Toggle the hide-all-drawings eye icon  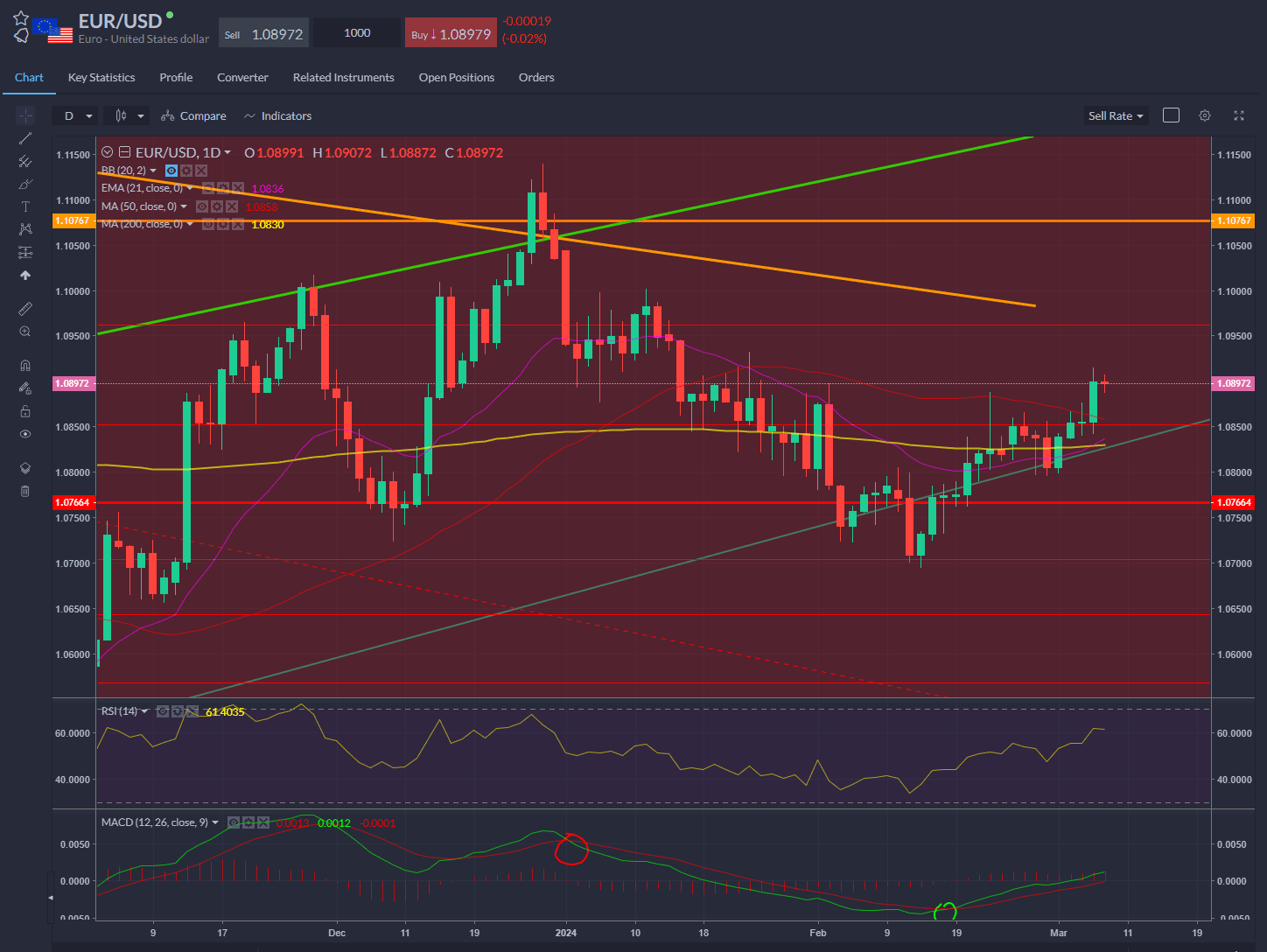coord(25,433)
